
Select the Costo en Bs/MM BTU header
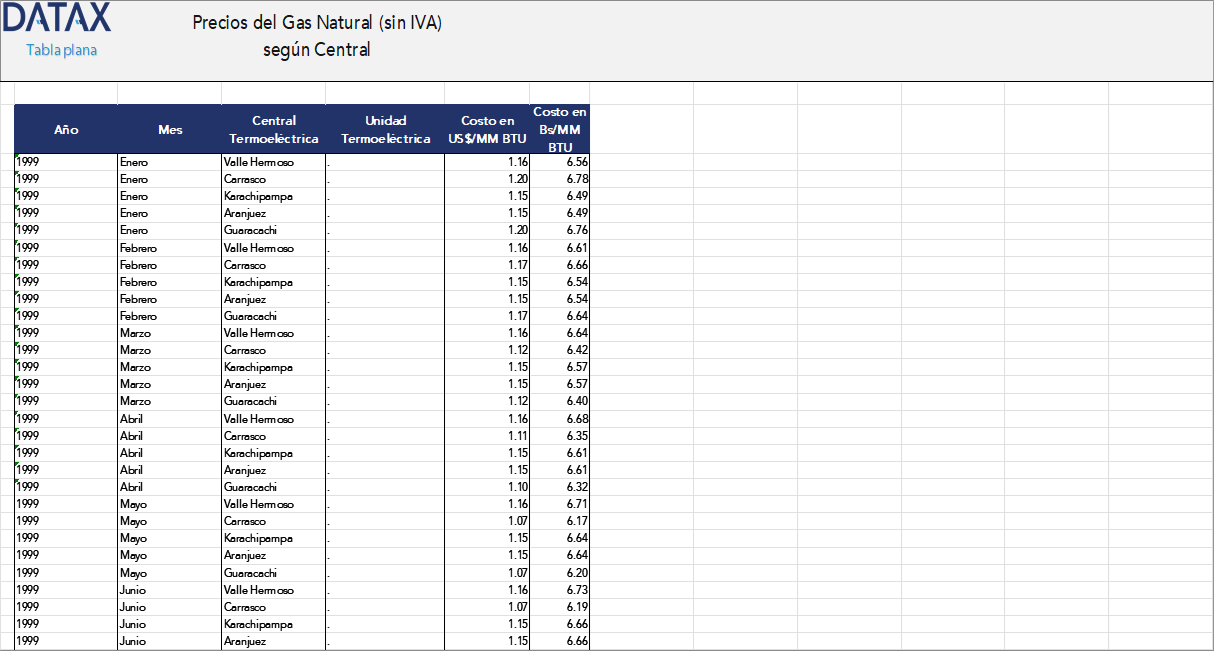(x=560, y=129)
